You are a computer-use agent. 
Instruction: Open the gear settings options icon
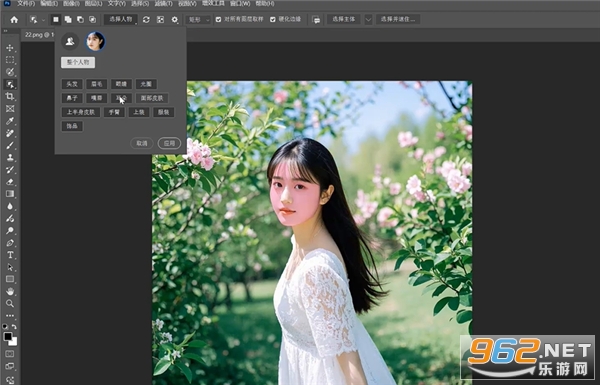point(175,20)
